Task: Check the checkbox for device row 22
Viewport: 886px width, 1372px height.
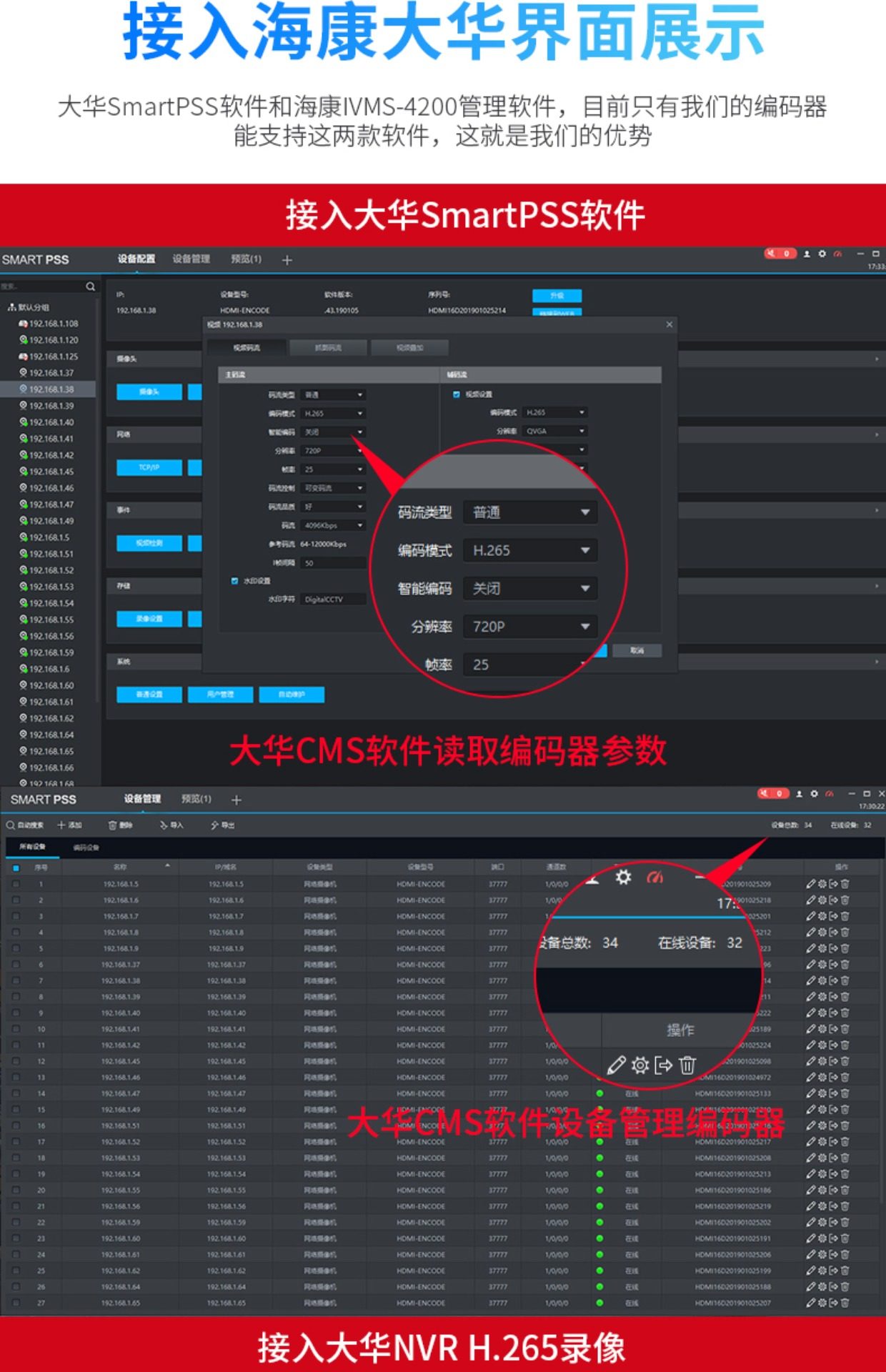Action: 16,1223
